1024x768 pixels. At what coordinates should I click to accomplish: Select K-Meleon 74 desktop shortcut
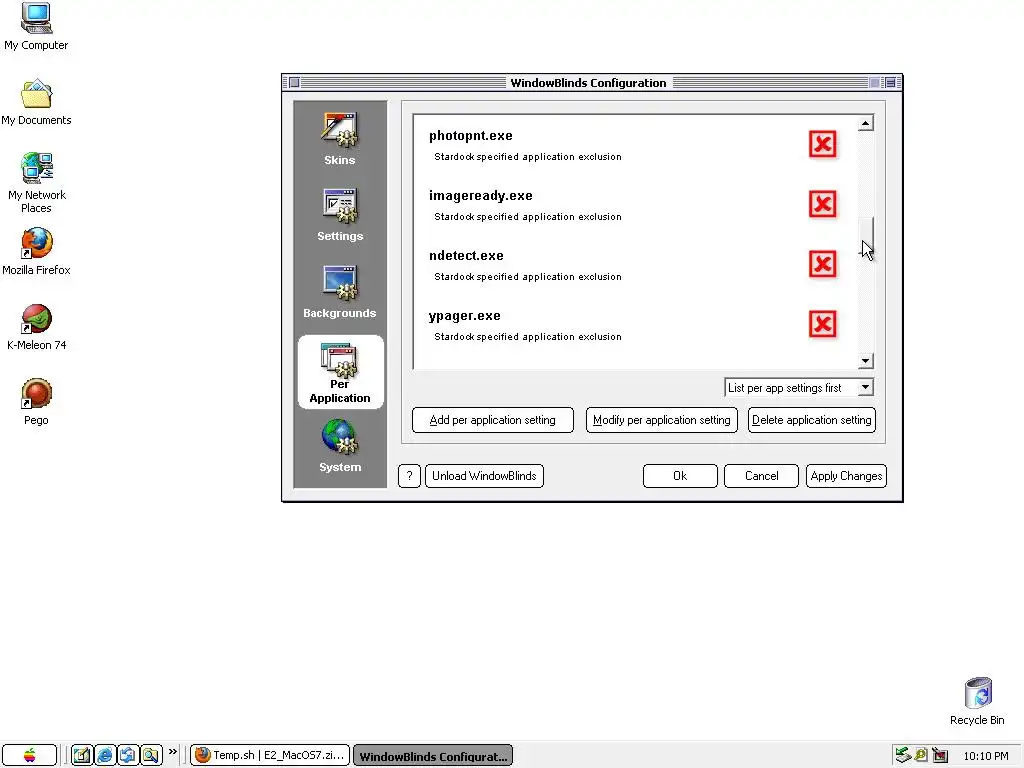point(36,327)
